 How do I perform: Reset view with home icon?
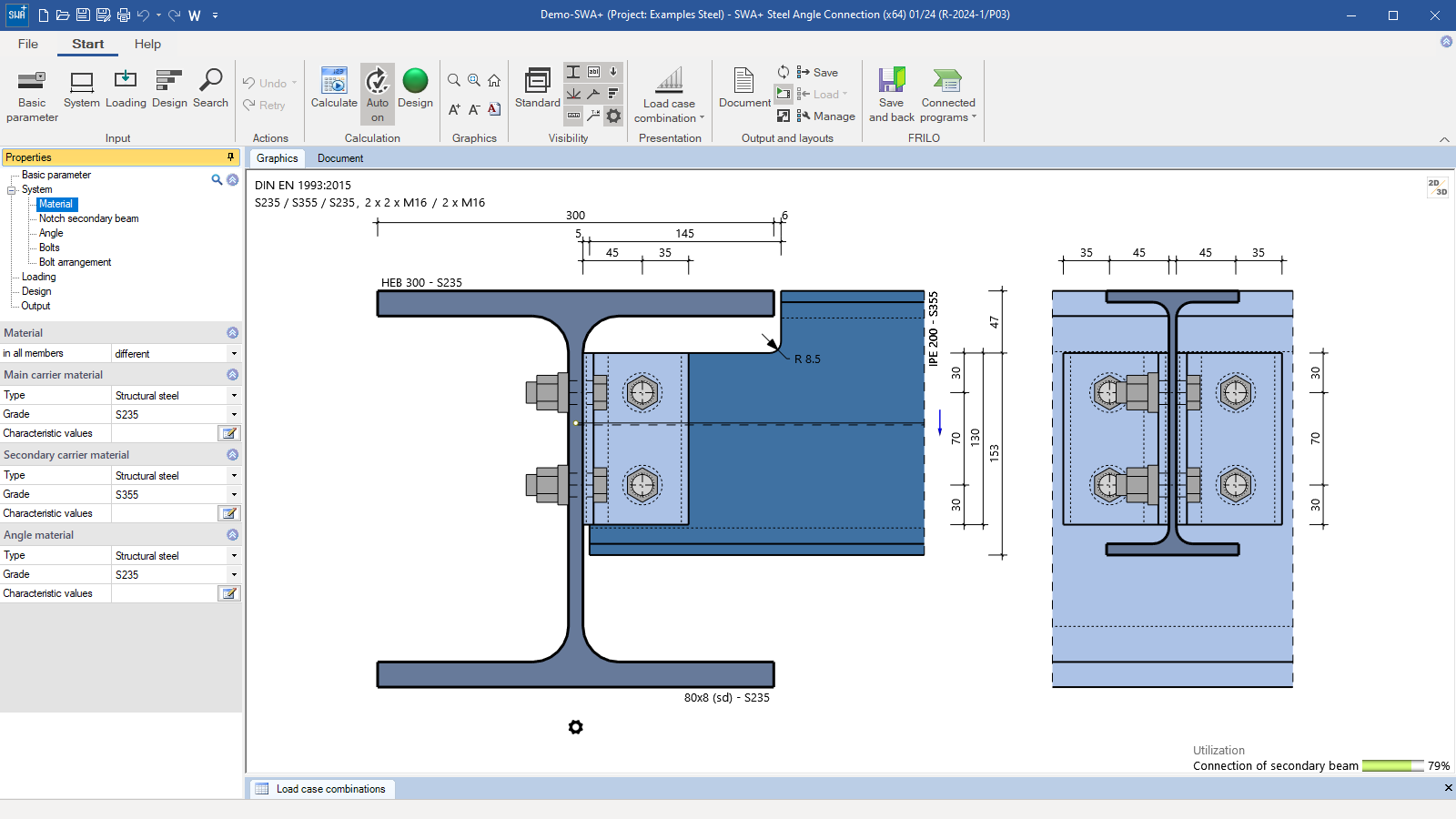click(494, 80)
